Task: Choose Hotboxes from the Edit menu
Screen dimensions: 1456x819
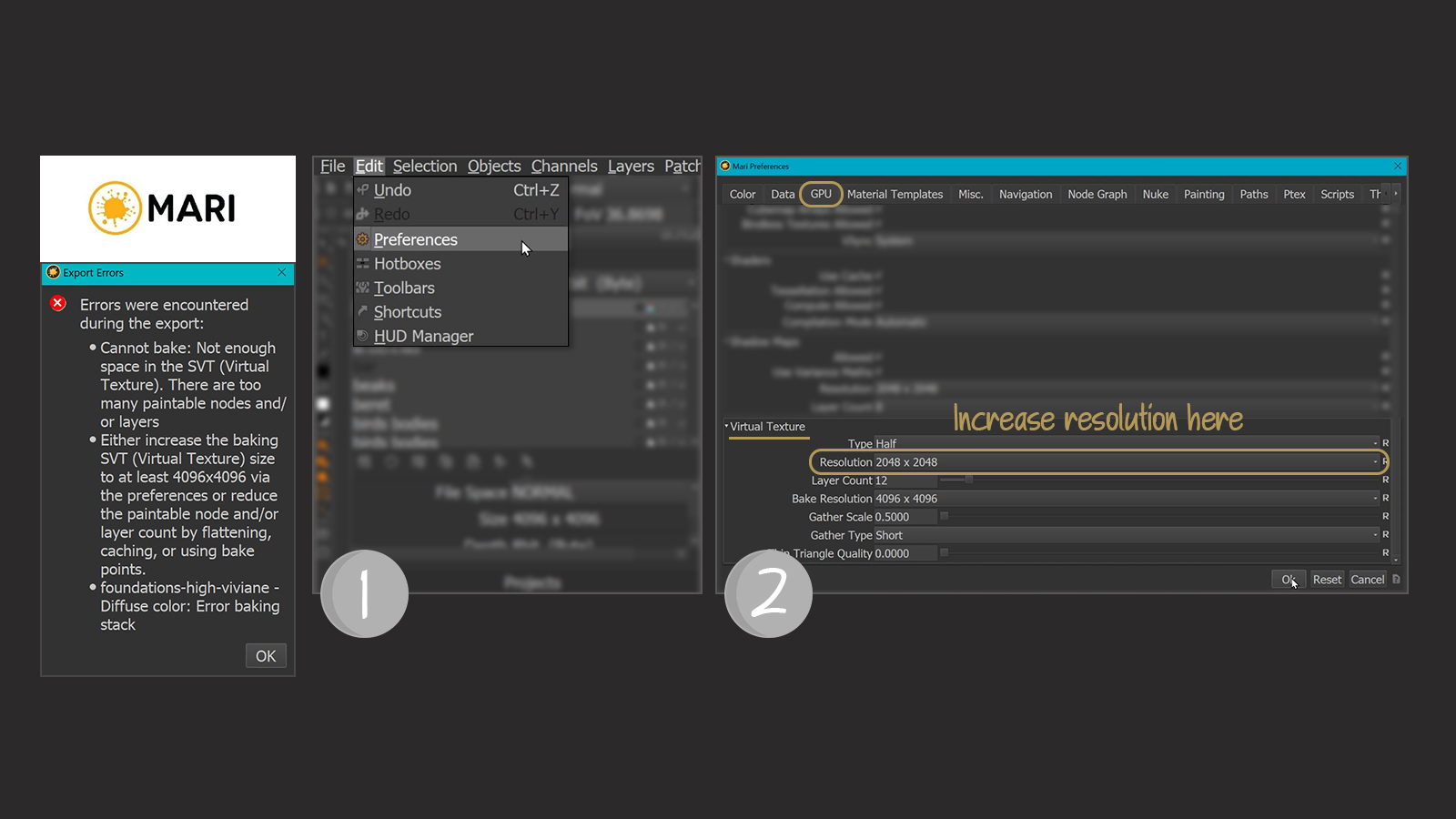Action: coord(460,264)
